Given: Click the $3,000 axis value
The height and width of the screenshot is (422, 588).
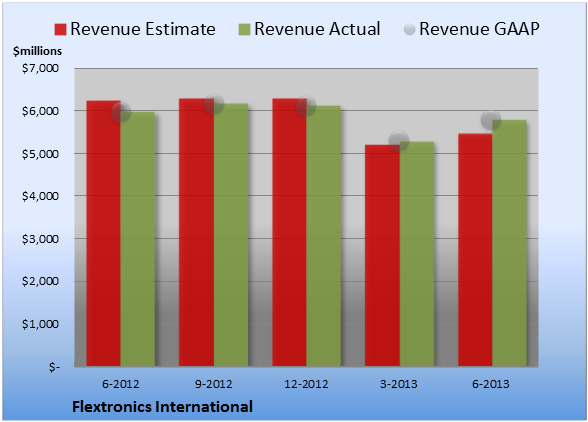Looking at the screenshot, I should tap(40, 239).
